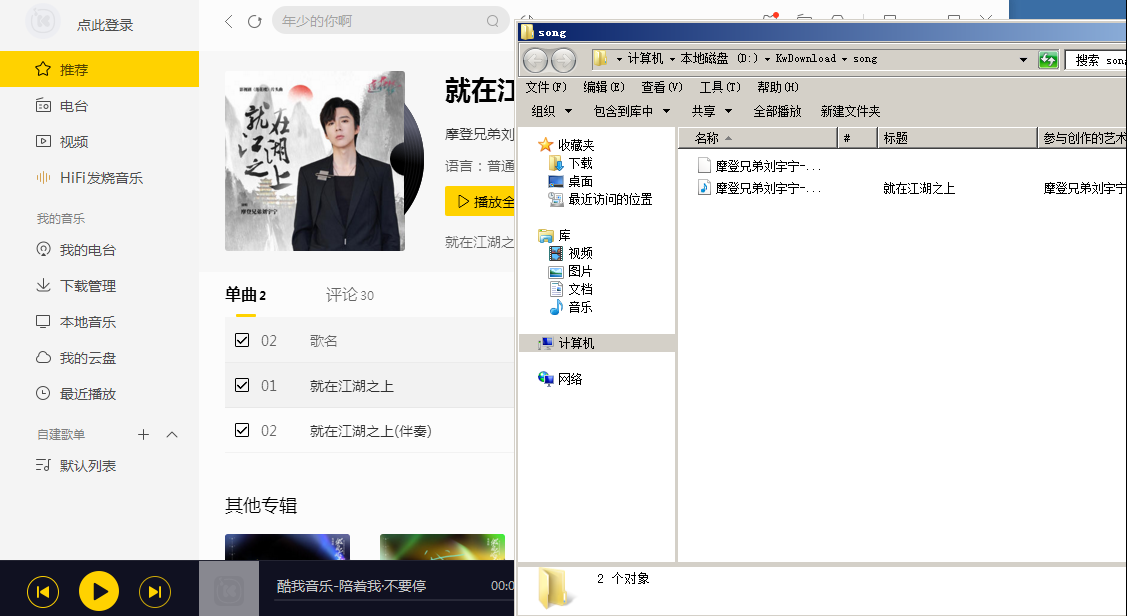Screen dimensions: 1127x616
Task: Click the search magnifier in Kuwo
Action: click(492, 22)
